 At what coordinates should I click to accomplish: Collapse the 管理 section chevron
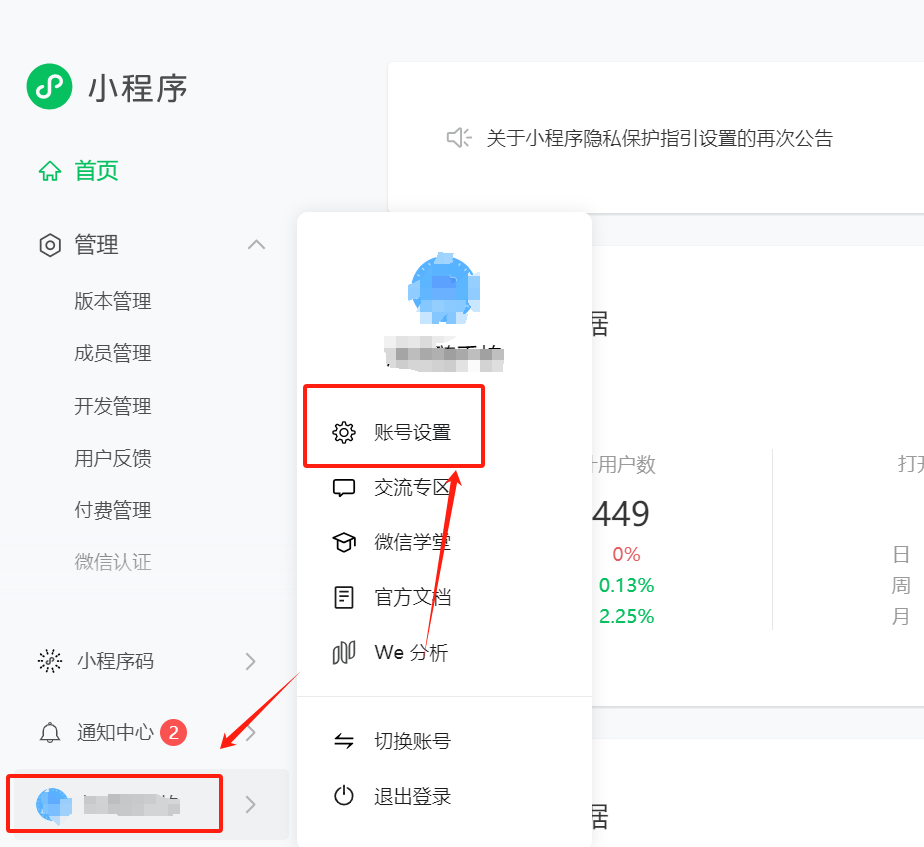(256, 245)
